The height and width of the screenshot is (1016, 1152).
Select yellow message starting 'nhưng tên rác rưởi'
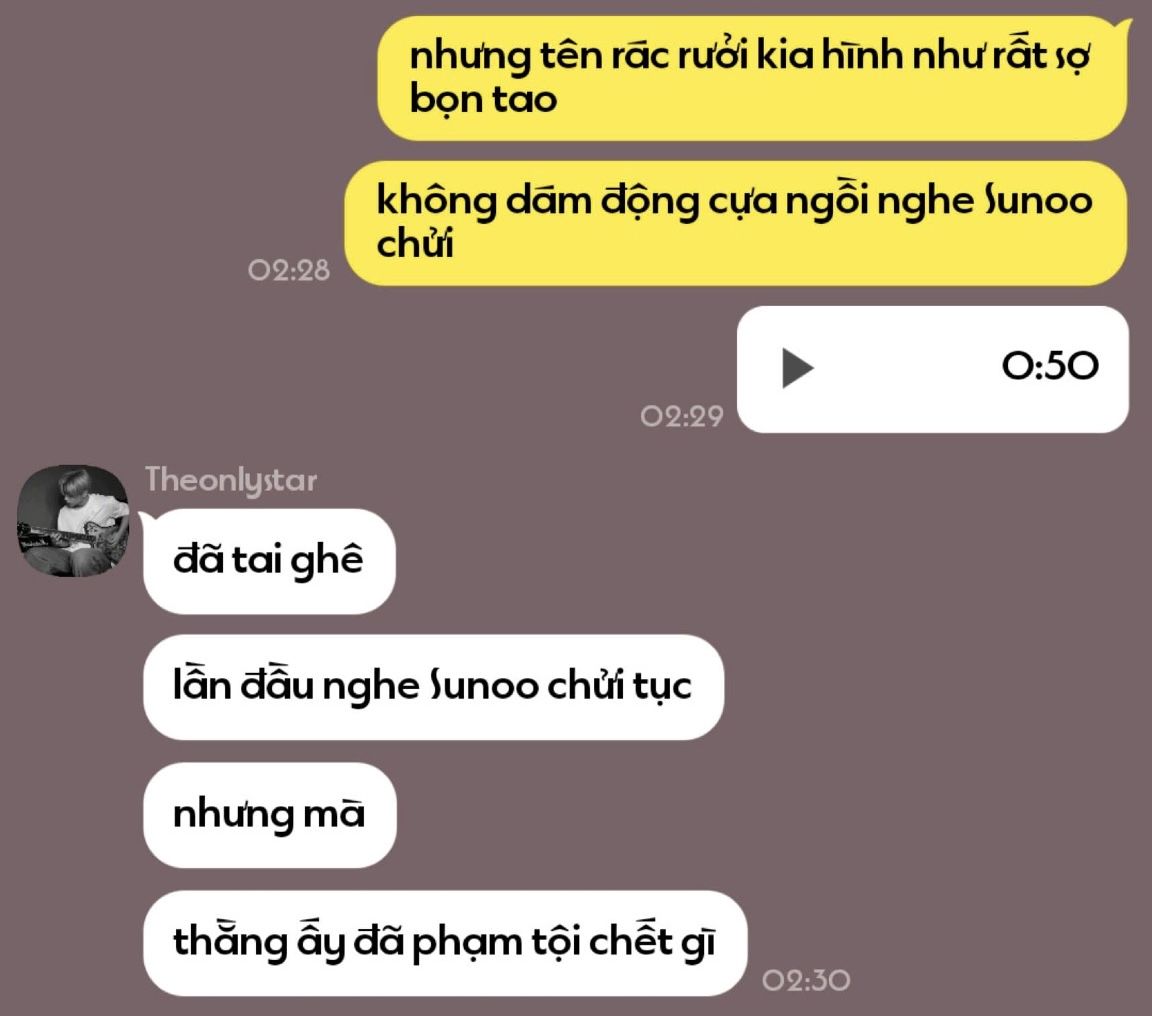click(752, 78)
